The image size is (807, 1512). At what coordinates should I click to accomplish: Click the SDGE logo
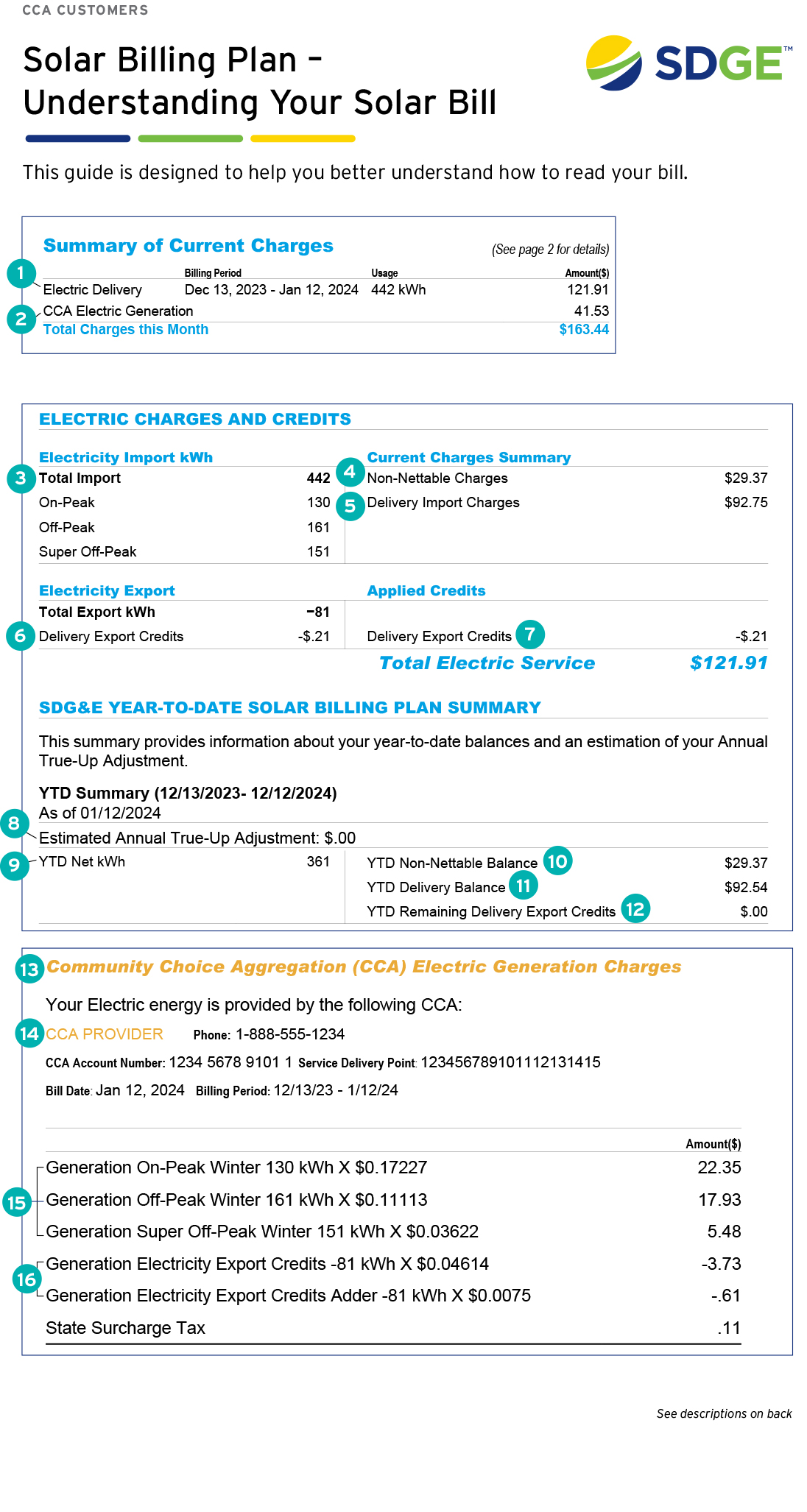688,63
